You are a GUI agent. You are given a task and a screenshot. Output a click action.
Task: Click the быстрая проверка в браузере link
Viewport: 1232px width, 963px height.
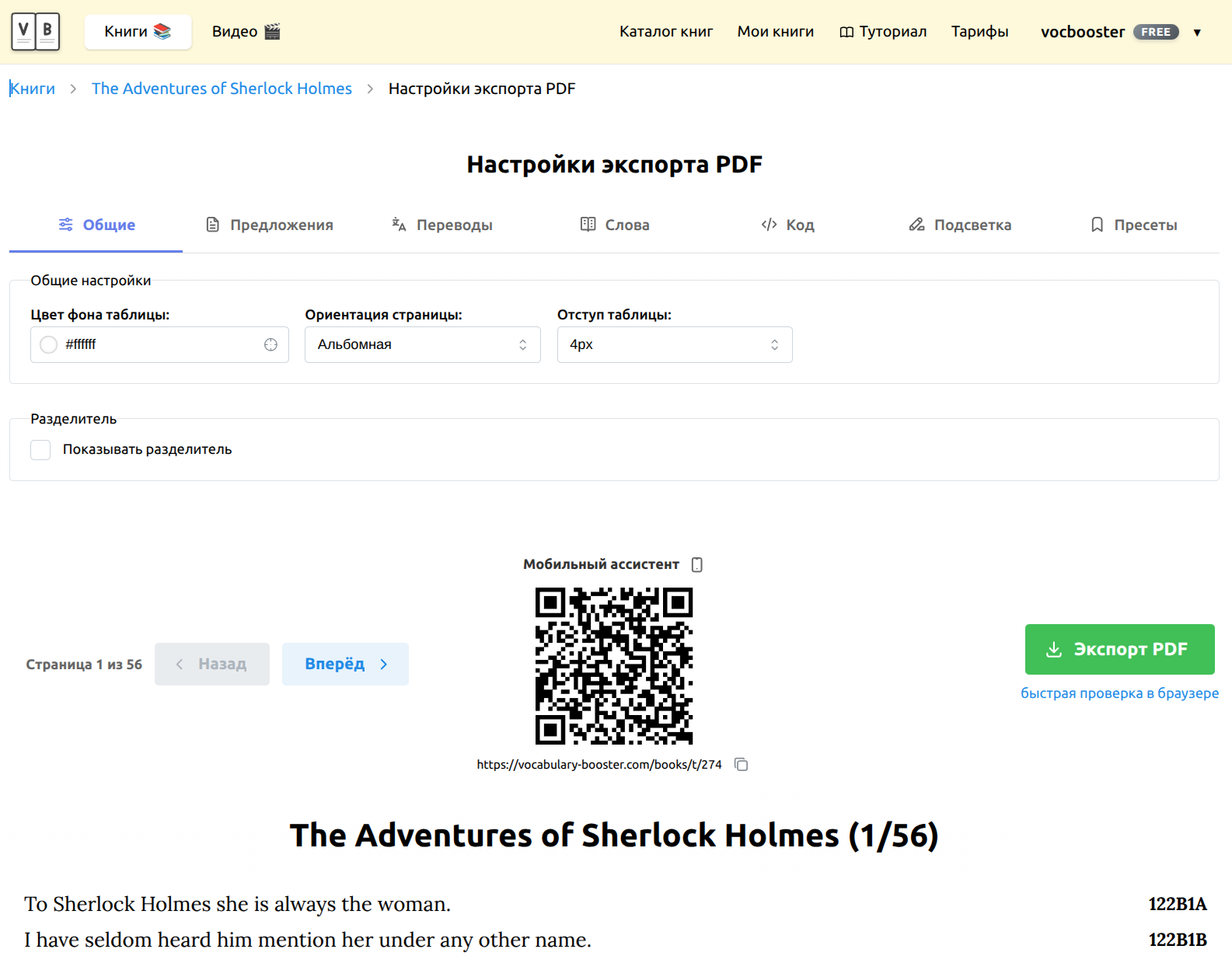pyautogui.click(x=1119, y=693)
